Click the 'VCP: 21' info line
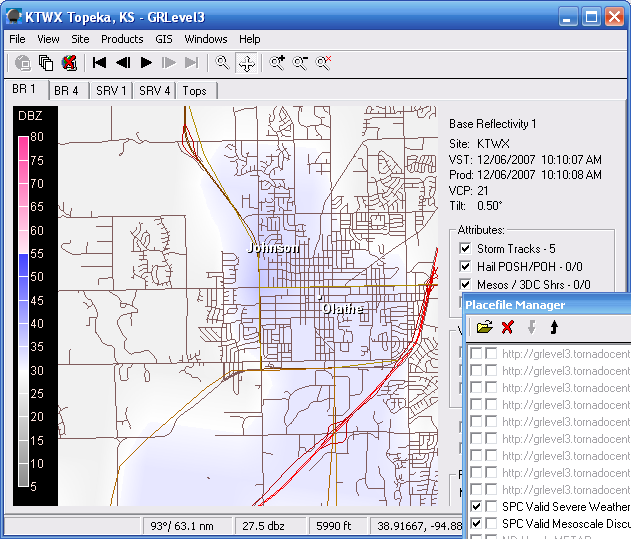 click(x=468, y=190)
